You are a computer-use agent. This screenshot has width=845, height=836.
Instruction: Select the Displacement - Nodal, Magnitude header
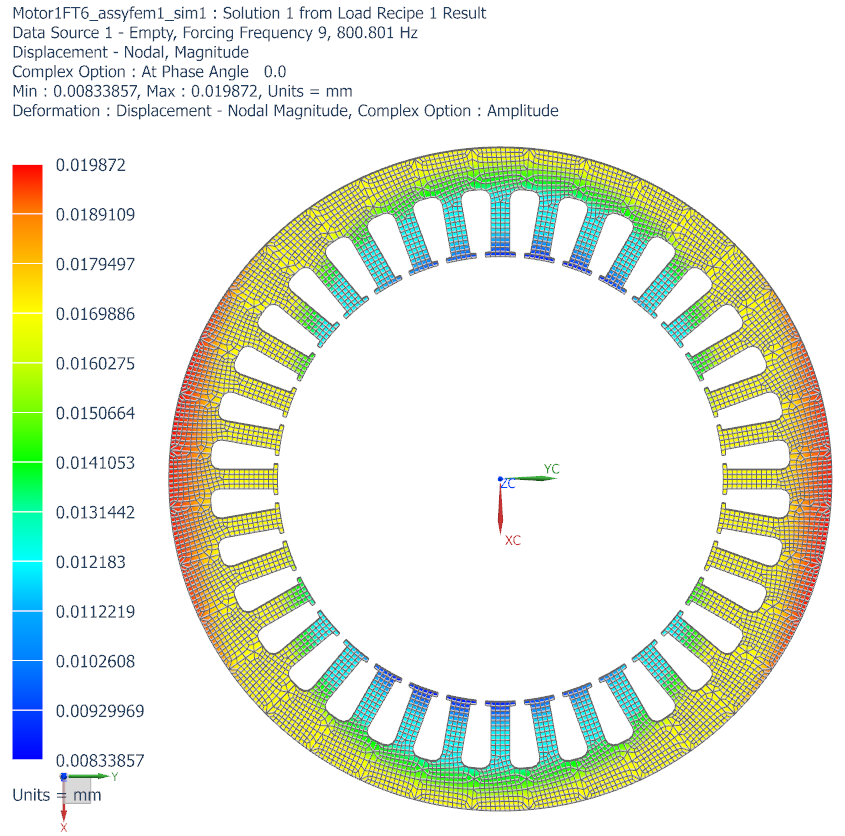click(130, 52)
